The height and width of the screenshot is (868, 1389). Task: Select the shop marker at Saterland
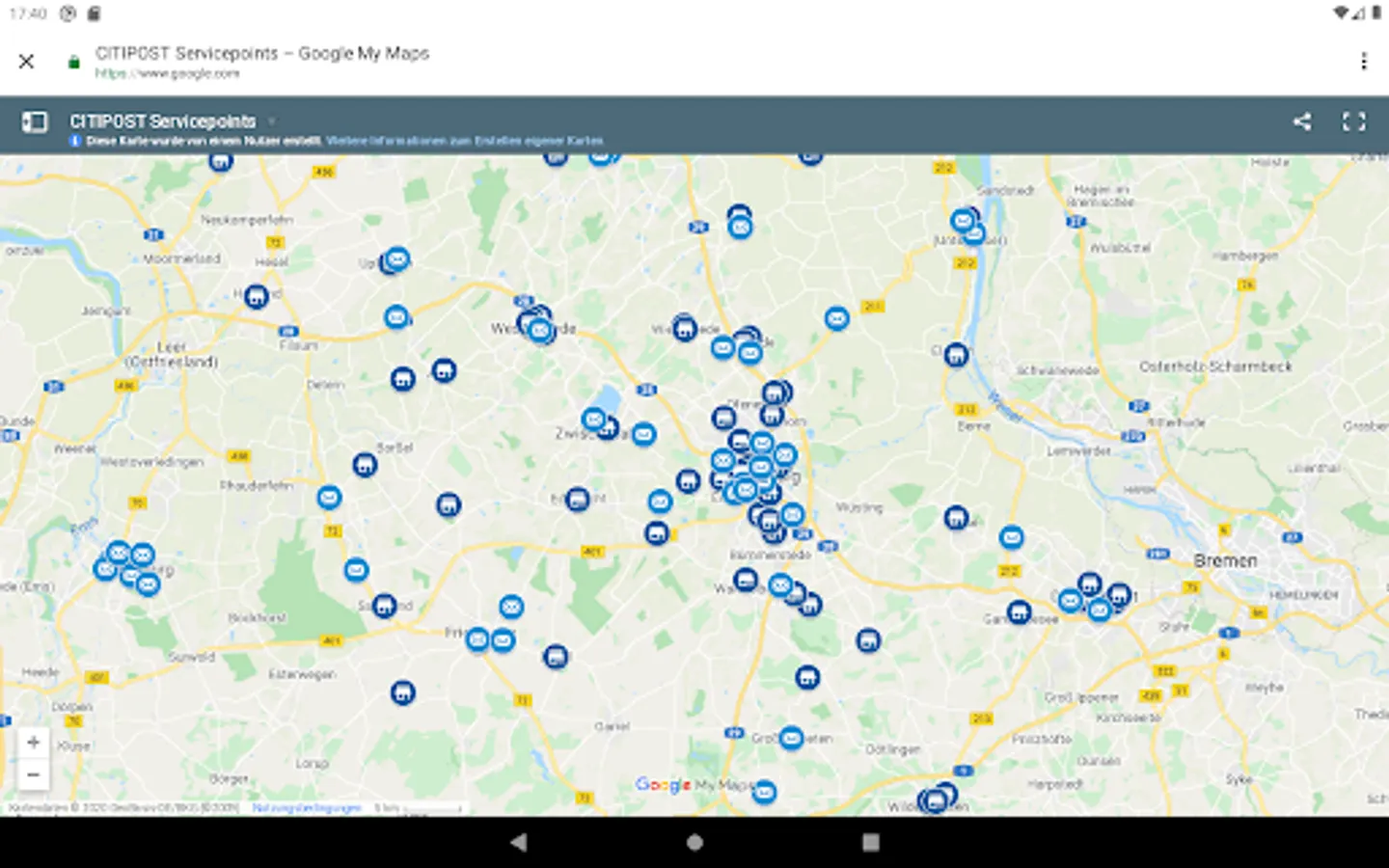pyautogui.click(x=384, y=606)
